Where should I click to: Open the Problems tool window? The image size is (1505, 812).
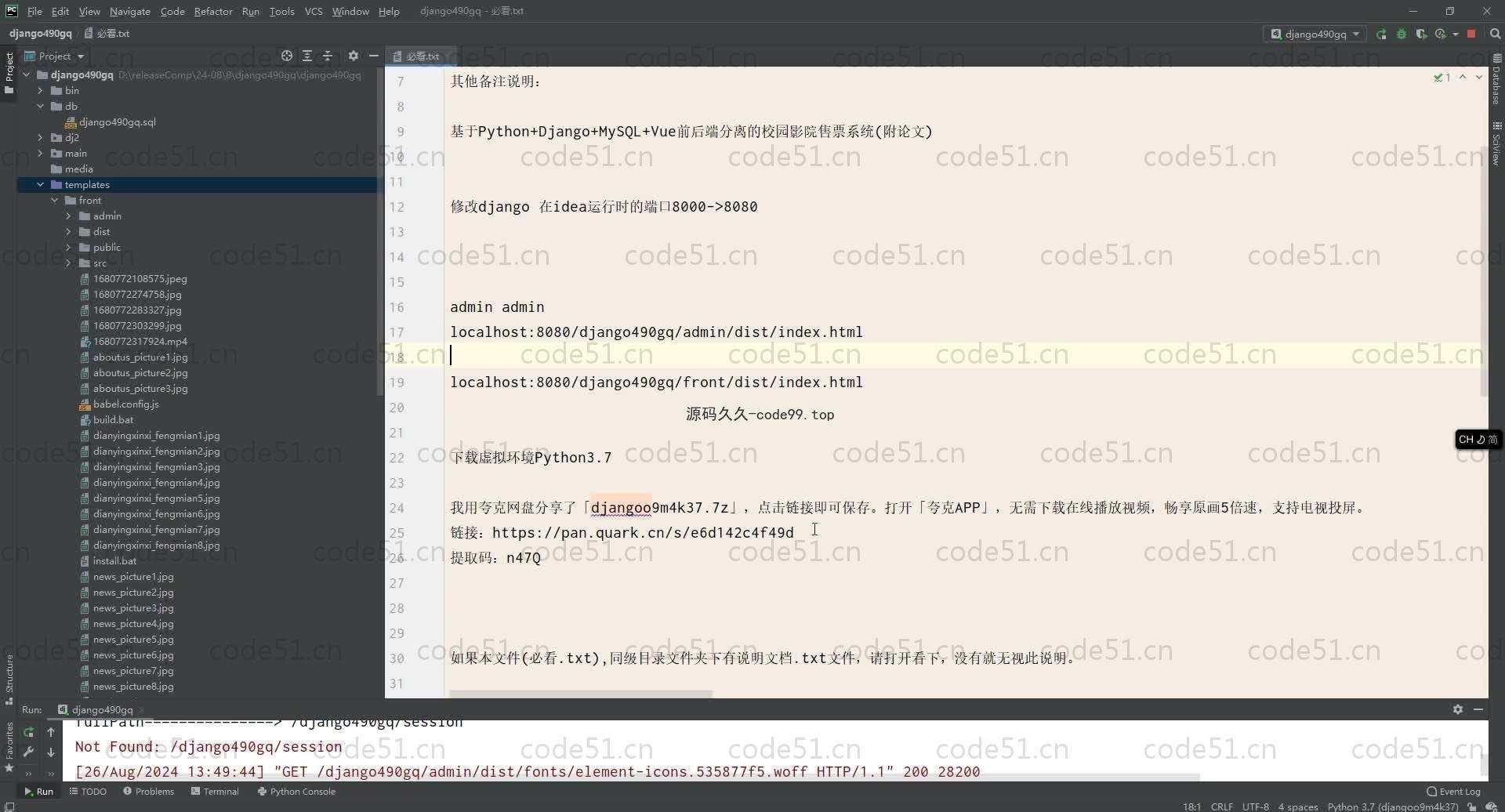[x=148, y=791]
